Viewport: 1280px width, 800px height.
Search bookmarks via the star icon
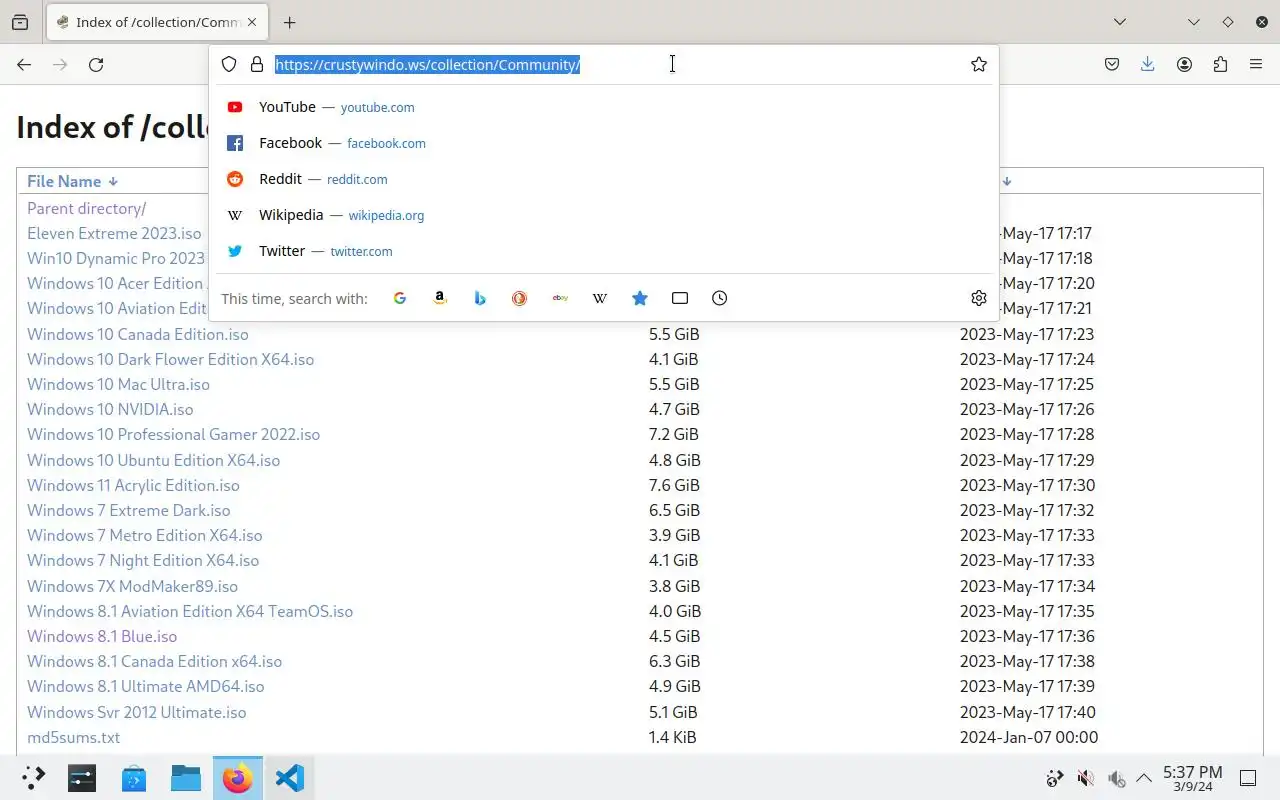pyautogui.click(x=640, y=298)
